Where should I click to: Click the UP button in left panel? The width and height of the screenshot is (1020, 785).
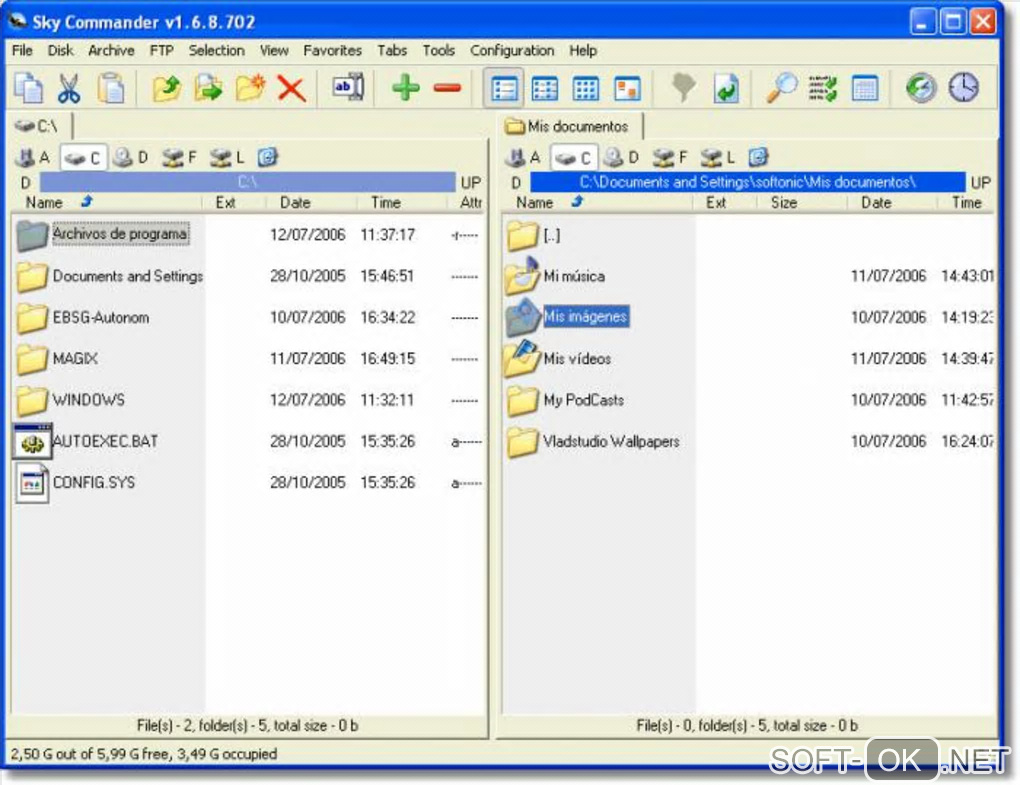point(470,183)
